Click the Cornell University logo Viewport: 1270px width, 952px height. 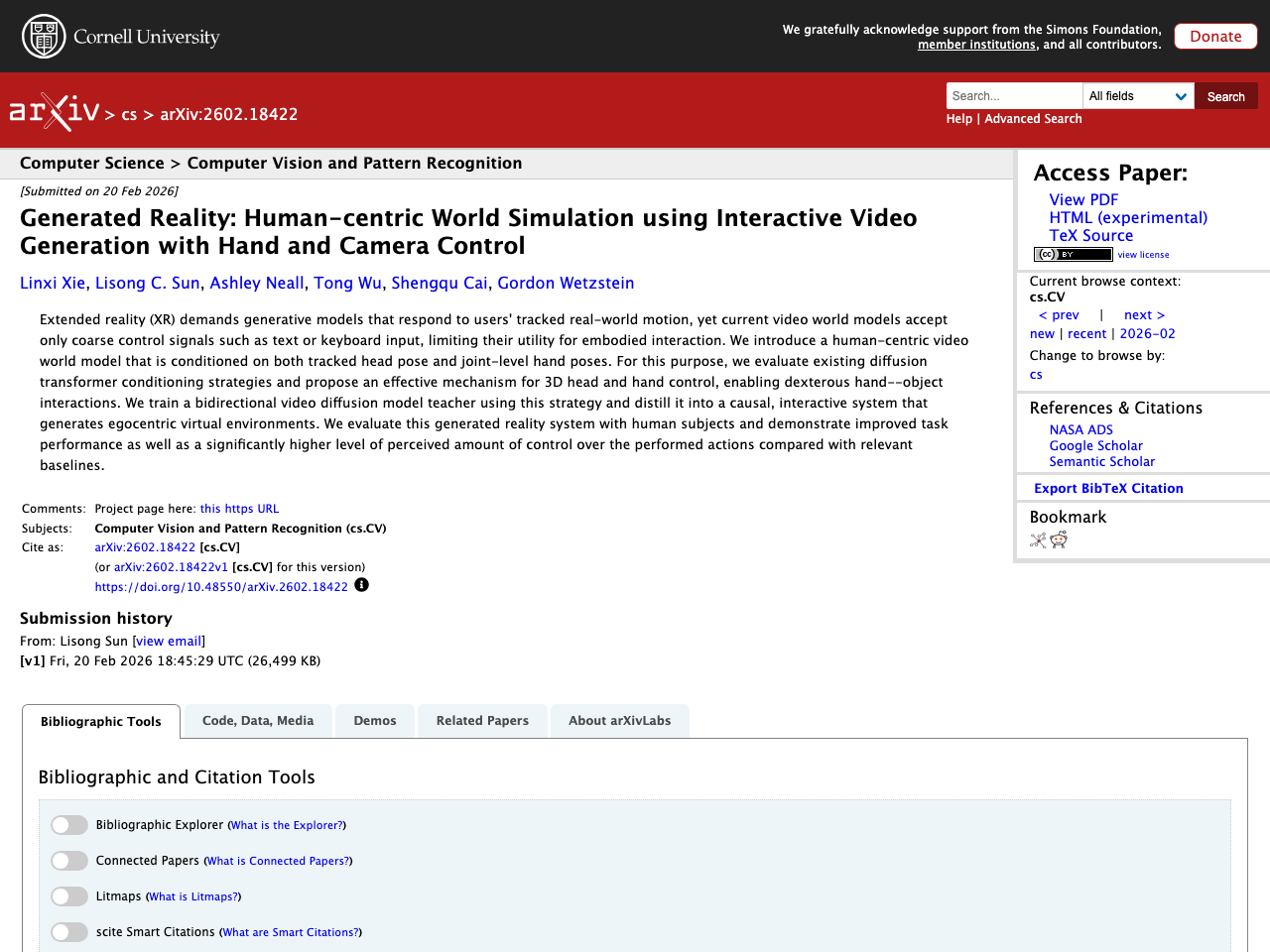121,36
